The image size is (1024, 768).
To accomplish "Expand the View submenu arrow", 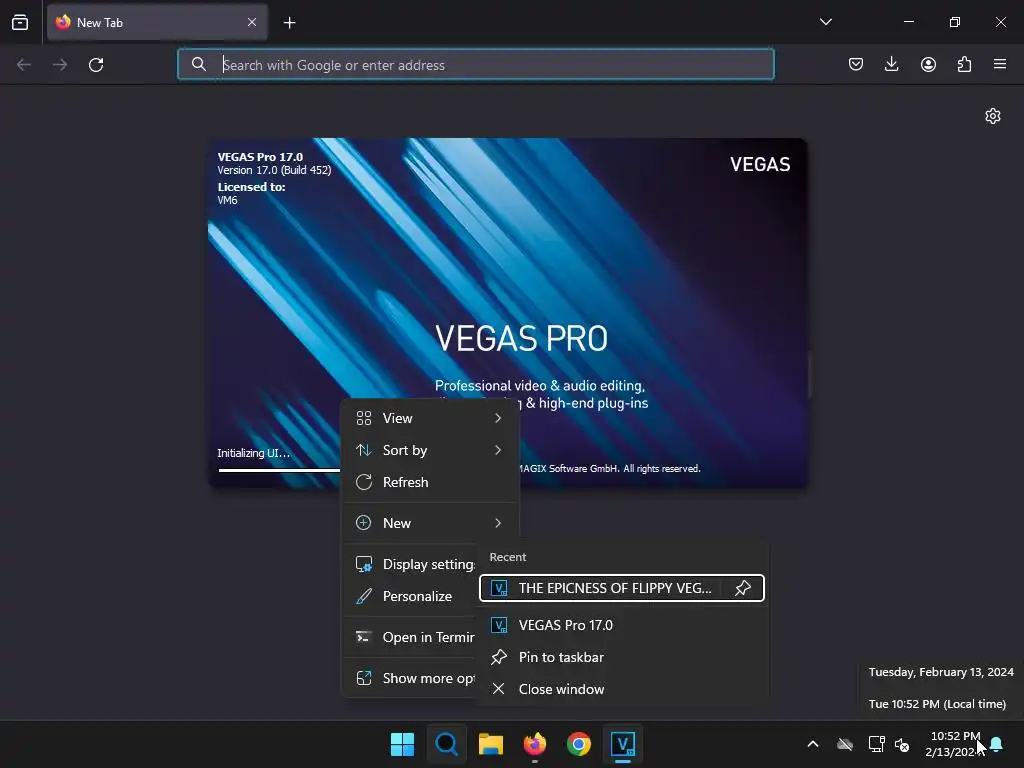I will pyautogui.click(x=498, y=418).
